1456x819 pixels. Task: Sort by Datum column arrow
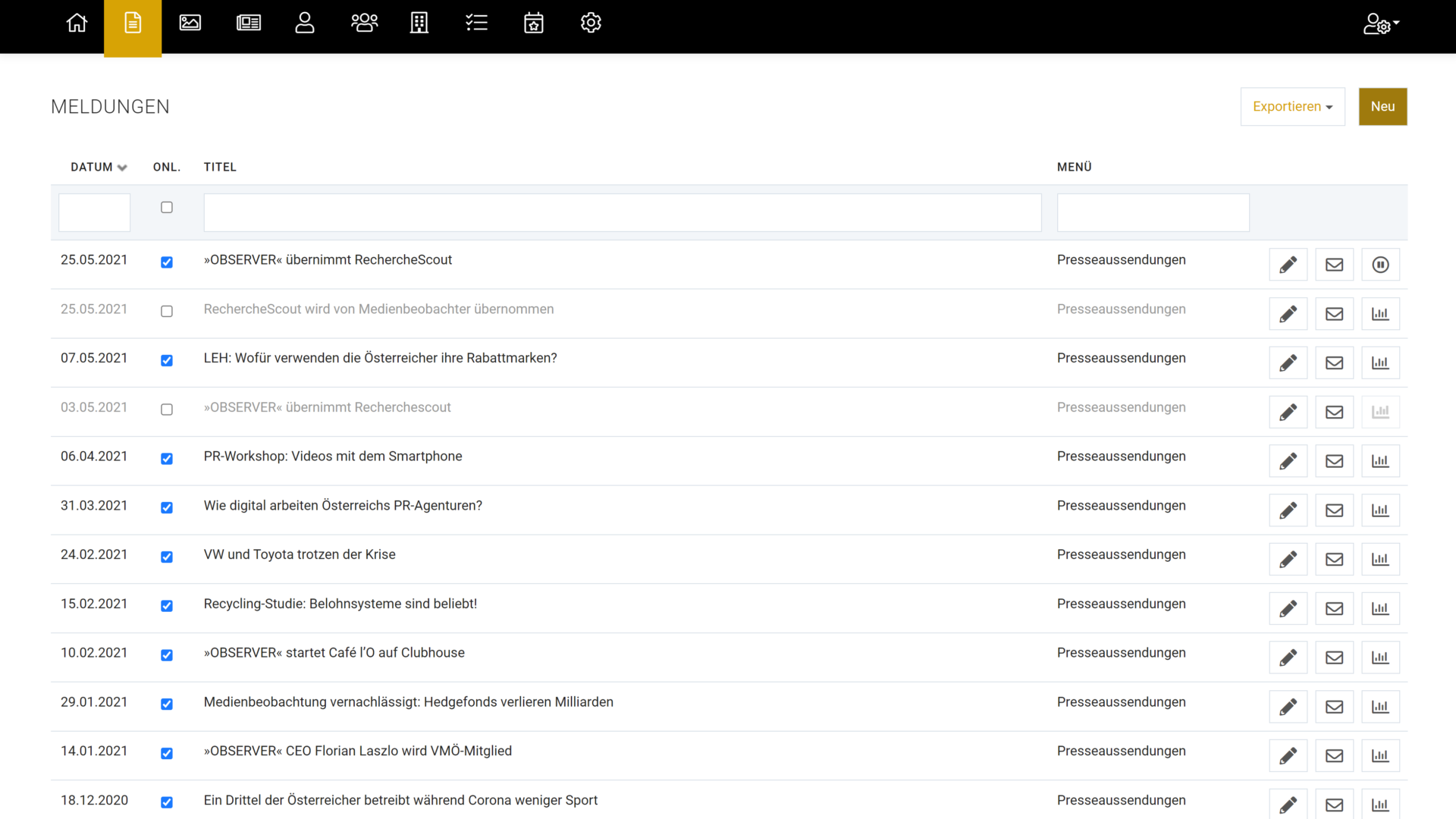click(x=122, y=168)
